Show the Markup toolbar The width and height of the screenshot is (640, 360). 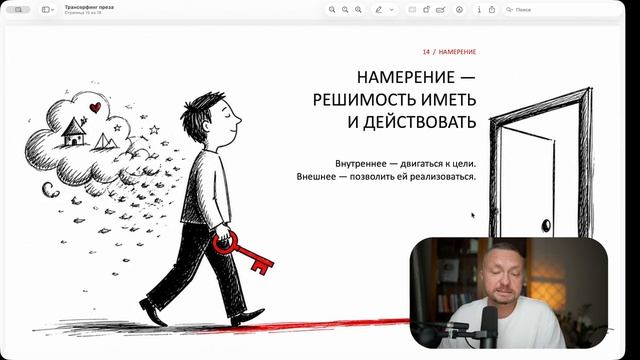(459, 9)
